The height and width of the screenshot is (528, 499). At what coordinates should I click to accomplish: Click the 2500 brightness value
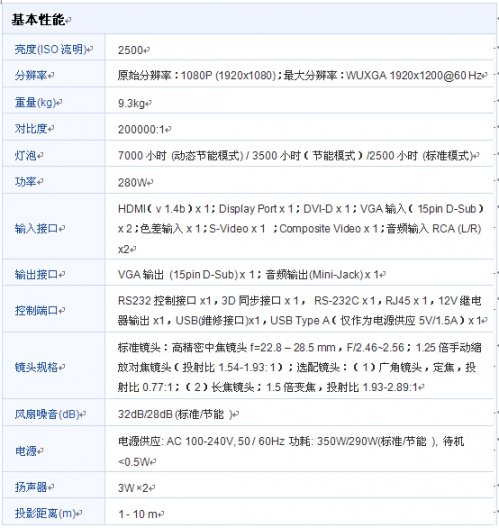pyautogui.click(x=131, y=50)
